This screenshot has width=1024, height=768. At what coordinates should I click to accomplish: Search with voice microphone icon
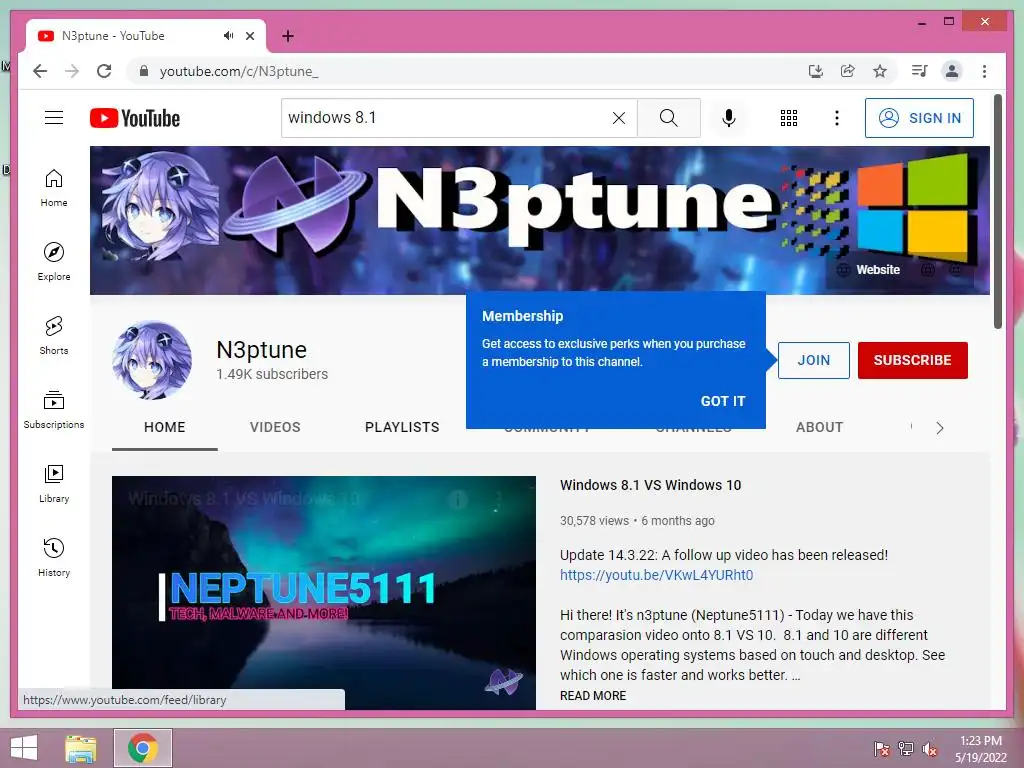coord(729,118)
